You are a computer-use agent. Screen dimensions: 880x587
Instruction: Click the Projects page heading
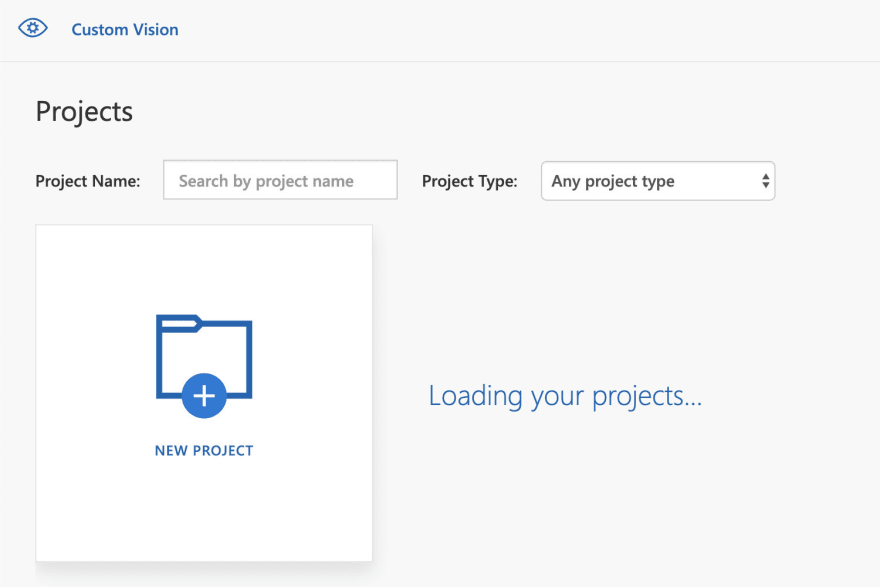[84, 112]
